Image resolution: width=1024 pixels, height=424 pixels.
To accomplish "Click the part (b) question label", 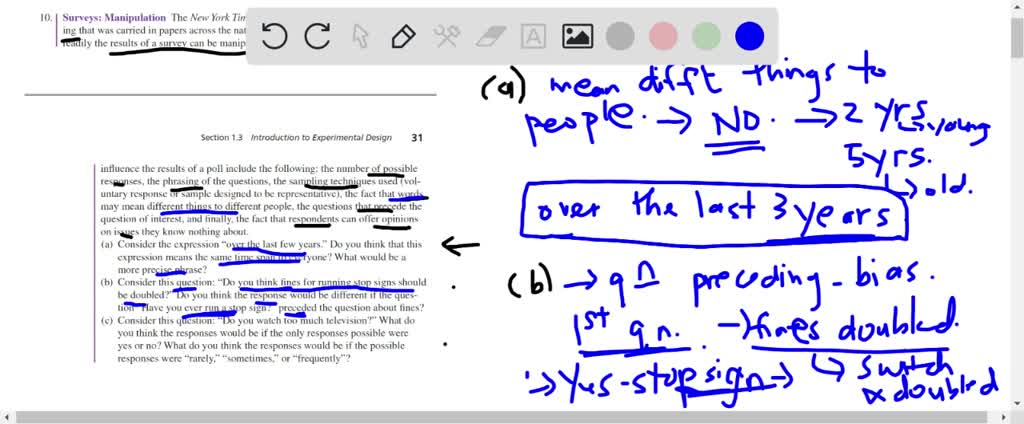I will pyautogui.click(x=106, y=283).
